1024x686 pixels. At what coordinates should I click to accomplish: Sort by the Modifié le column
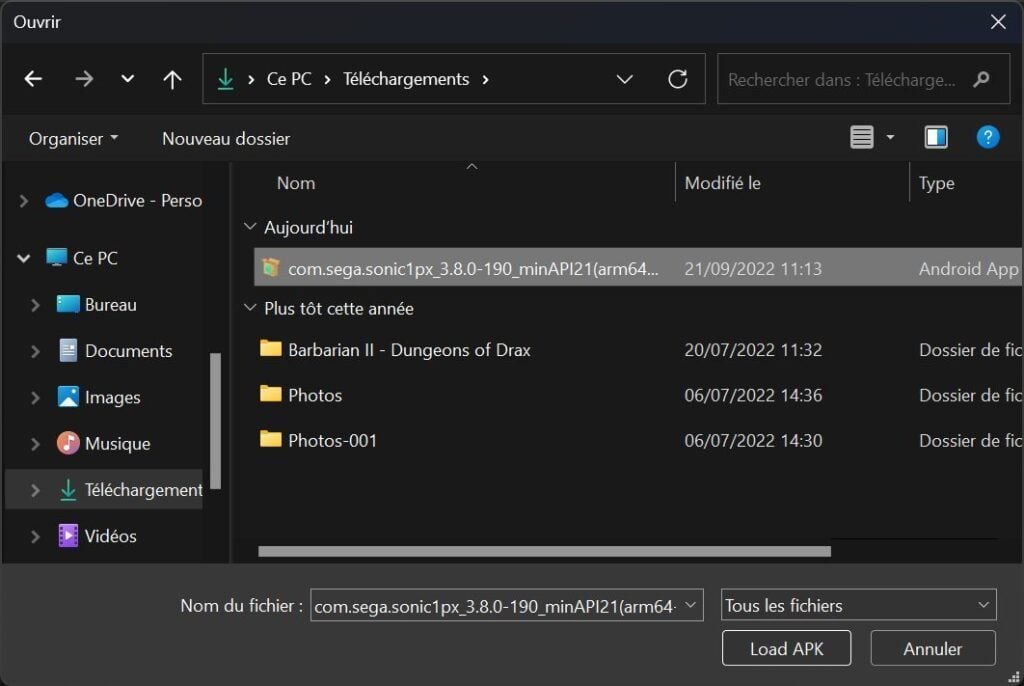[722, 183]
